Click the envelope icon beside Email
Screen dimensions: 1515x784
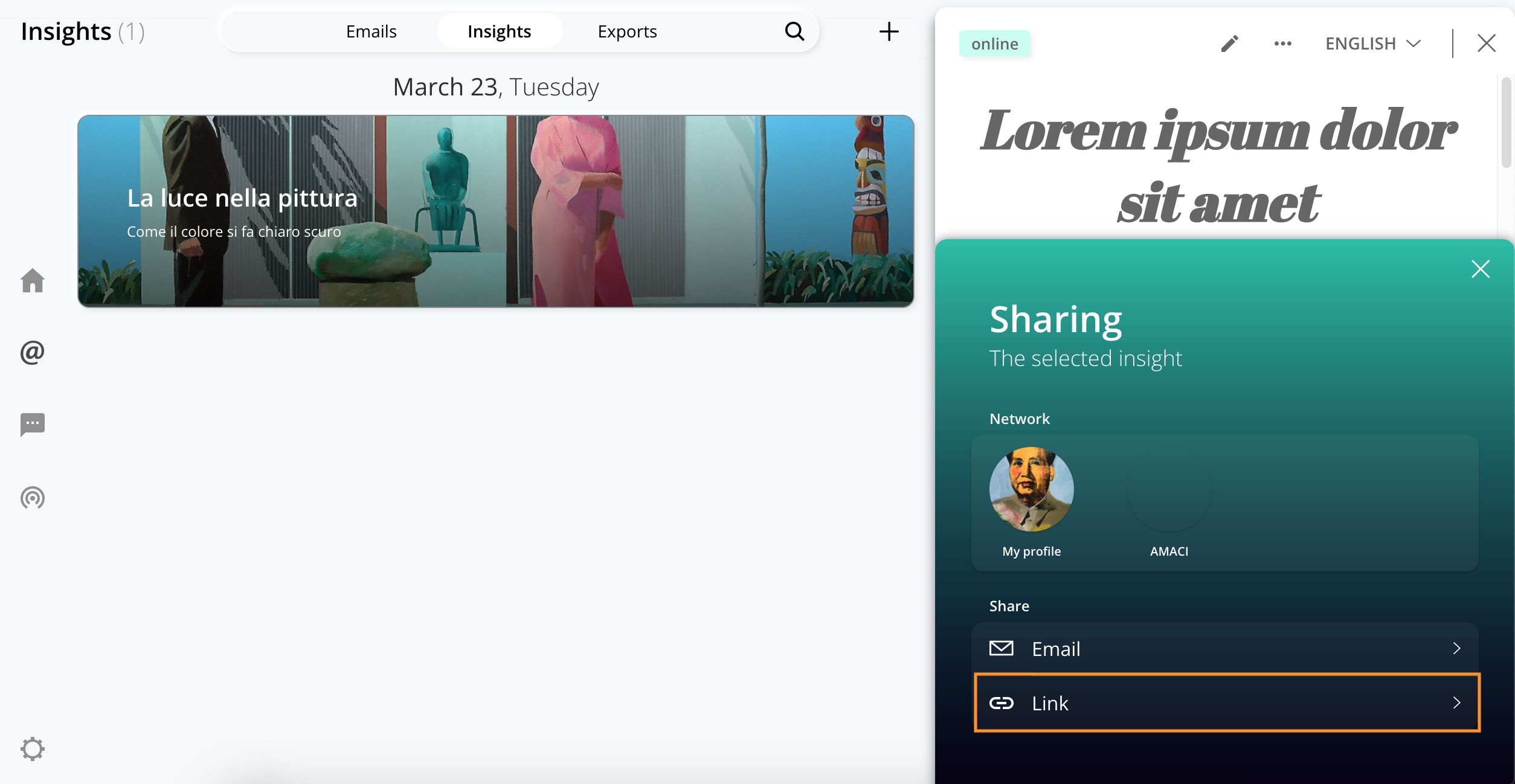tap(1002, 649)
